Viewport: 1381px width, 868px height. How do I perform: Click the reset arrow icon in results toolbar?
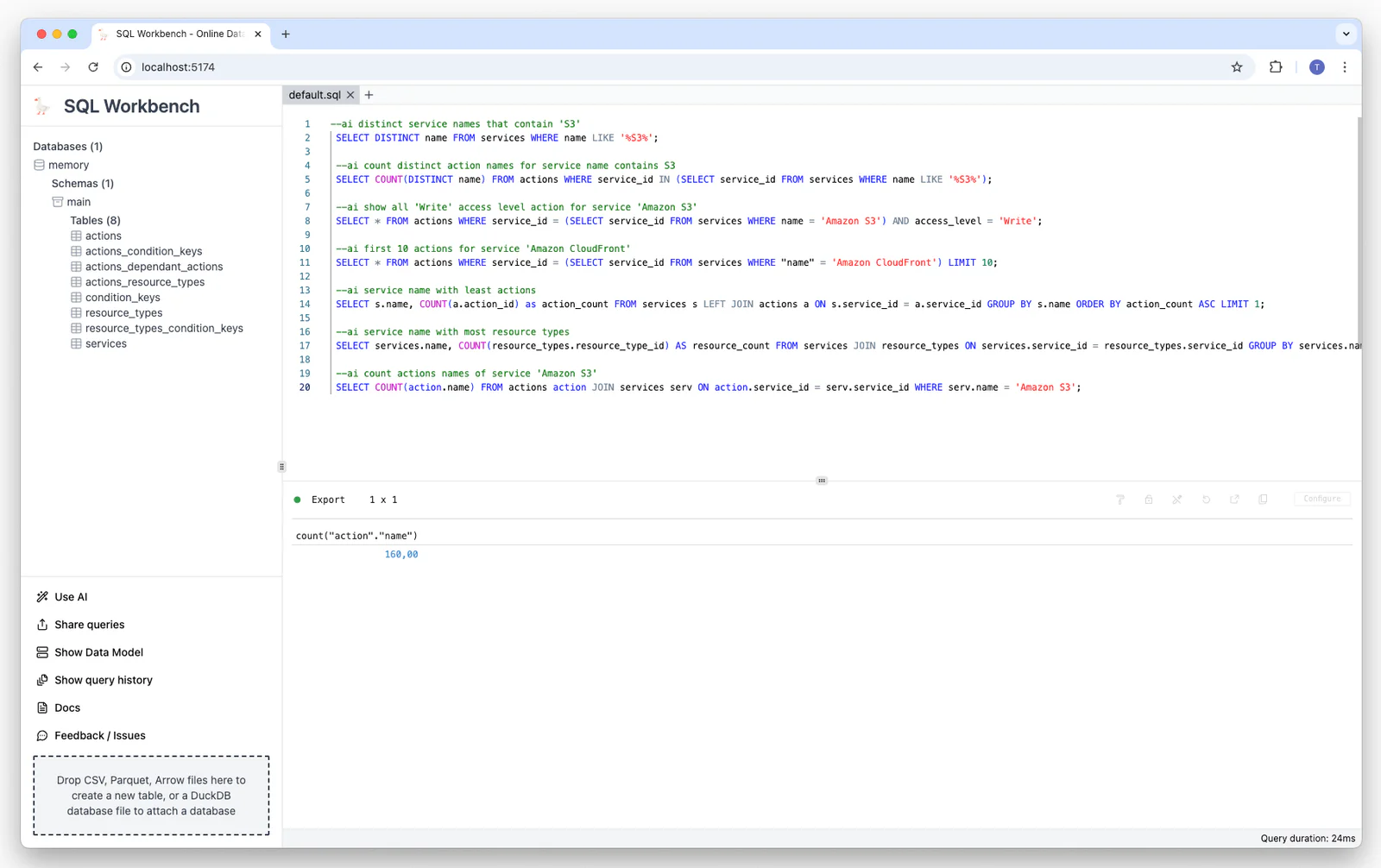[1207, 500]
